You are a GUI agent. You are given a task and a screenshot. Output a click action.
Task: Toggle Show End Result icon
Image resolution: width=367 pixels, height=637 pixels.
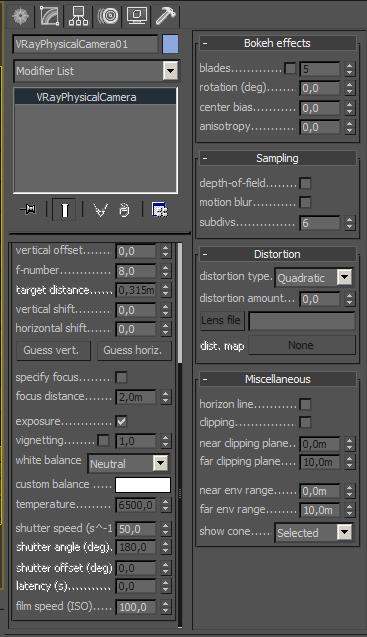pos(64,210)
